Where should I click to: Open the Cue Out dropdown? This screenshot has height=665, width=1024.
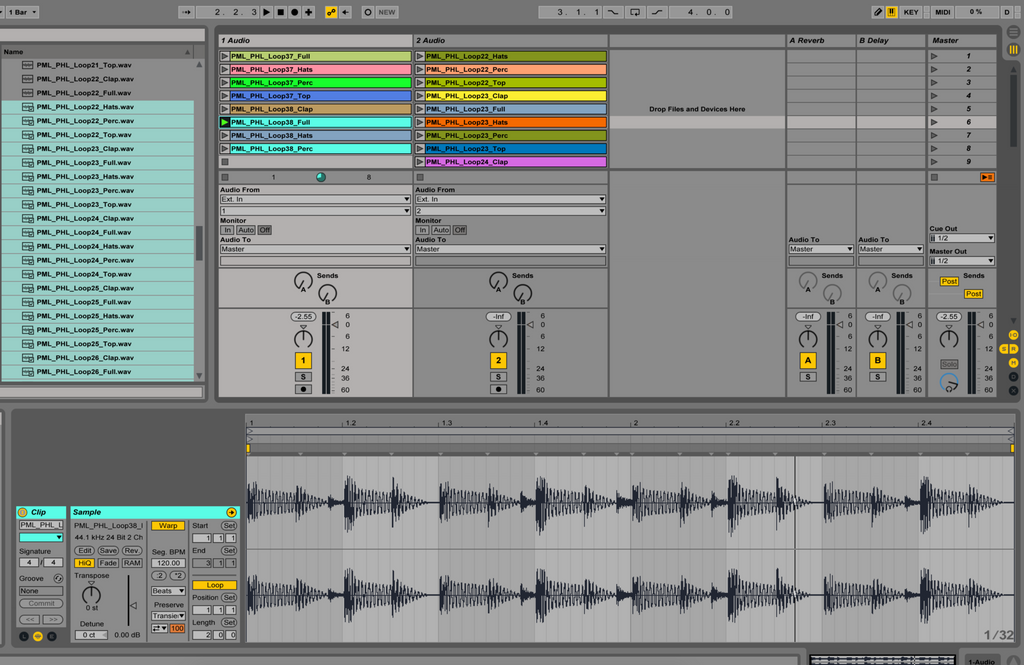click(961, 238)
